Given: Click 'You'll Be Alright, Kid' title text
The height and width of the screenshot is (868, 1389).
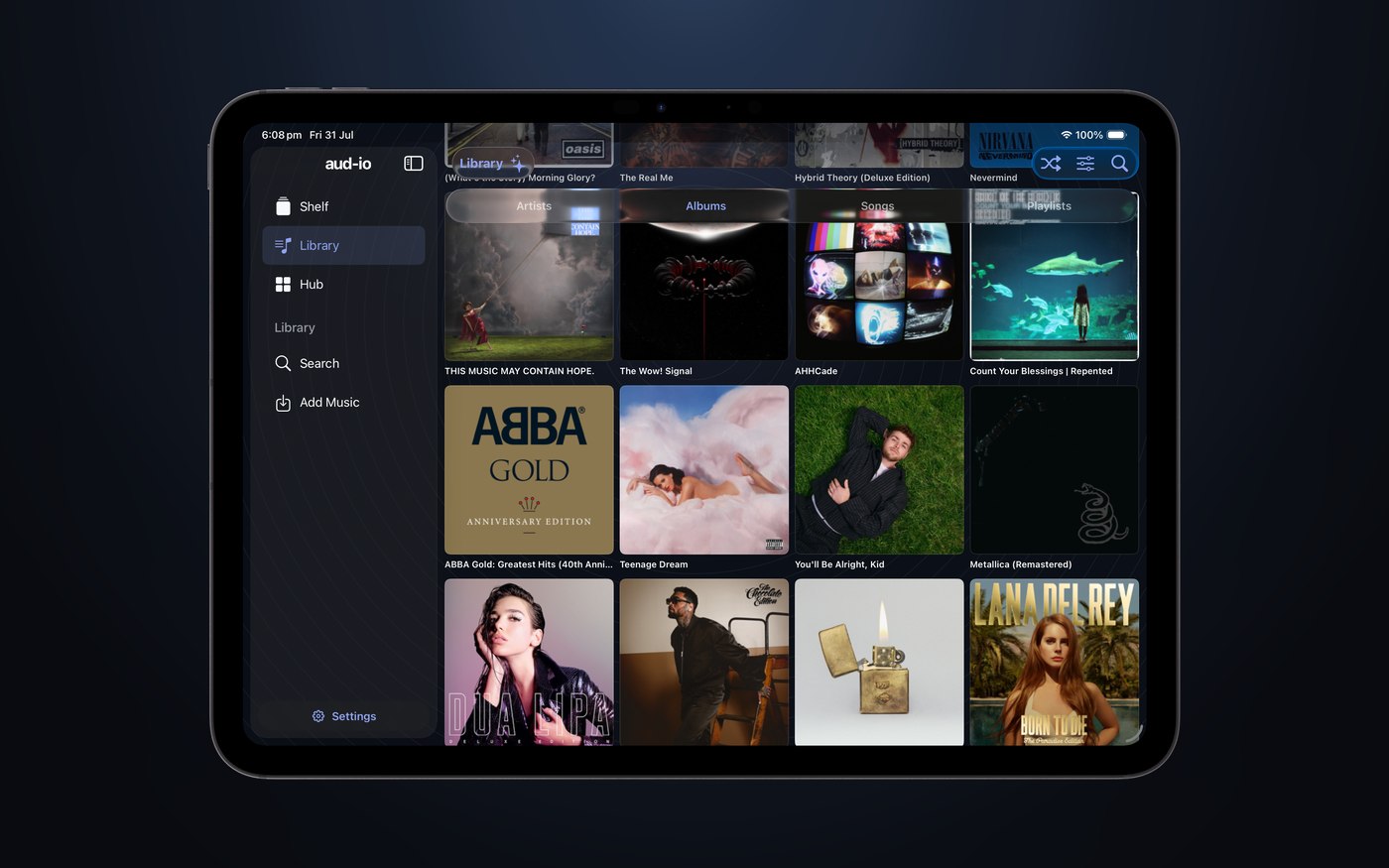Looking at the screenshot, I should click(839, 564).
